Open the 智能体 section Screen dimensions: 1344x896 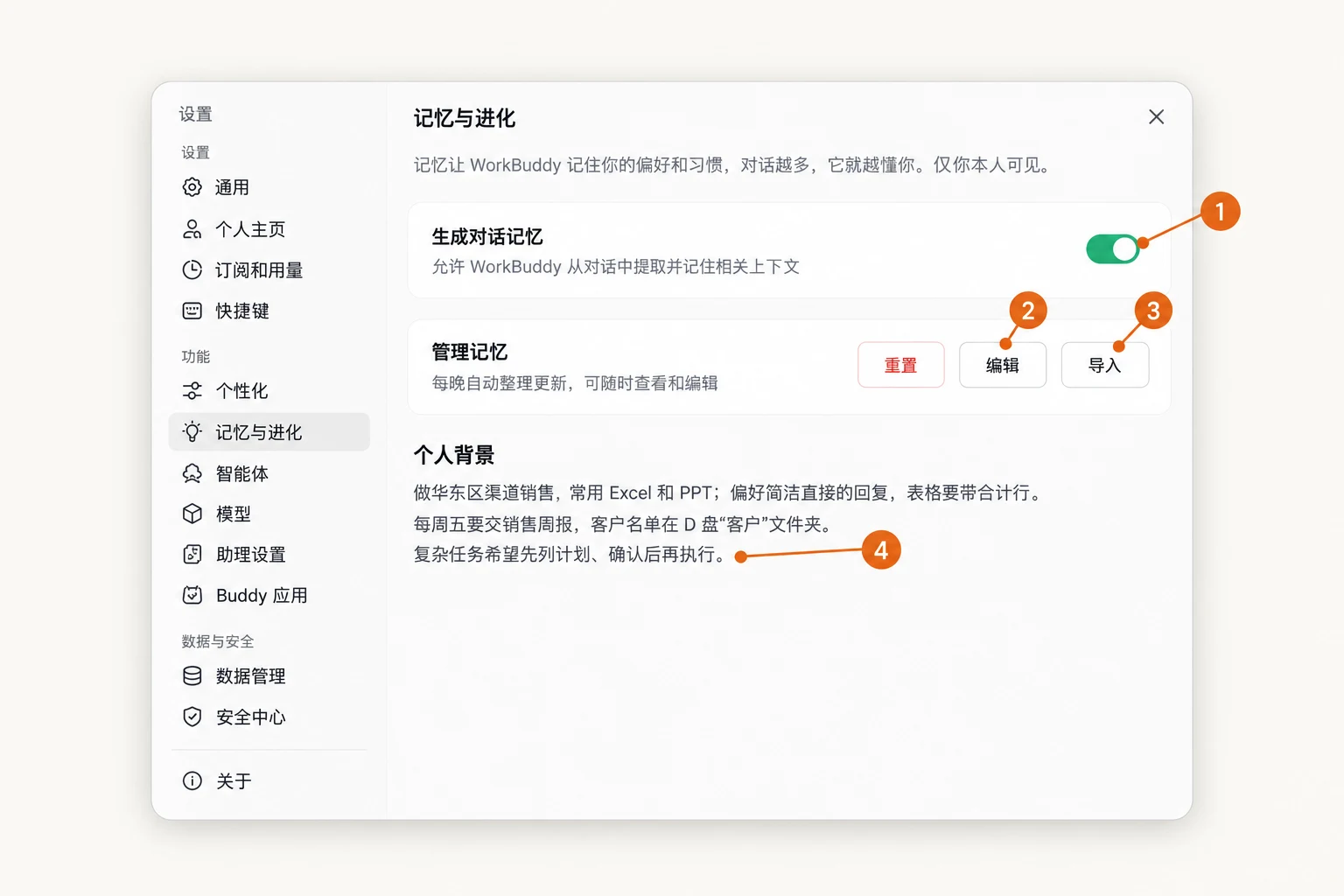269,473
